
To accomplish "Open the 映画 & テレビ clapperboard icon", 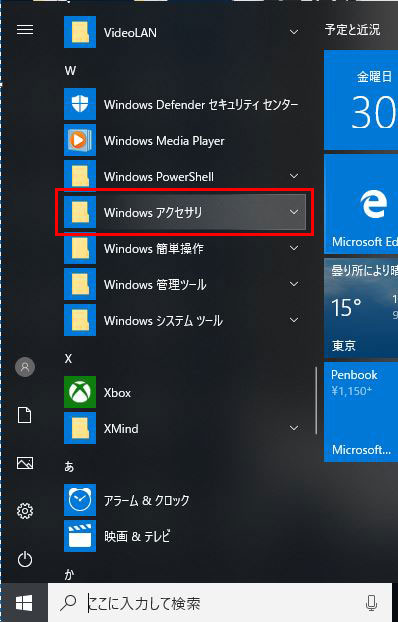I will [80, 536].
